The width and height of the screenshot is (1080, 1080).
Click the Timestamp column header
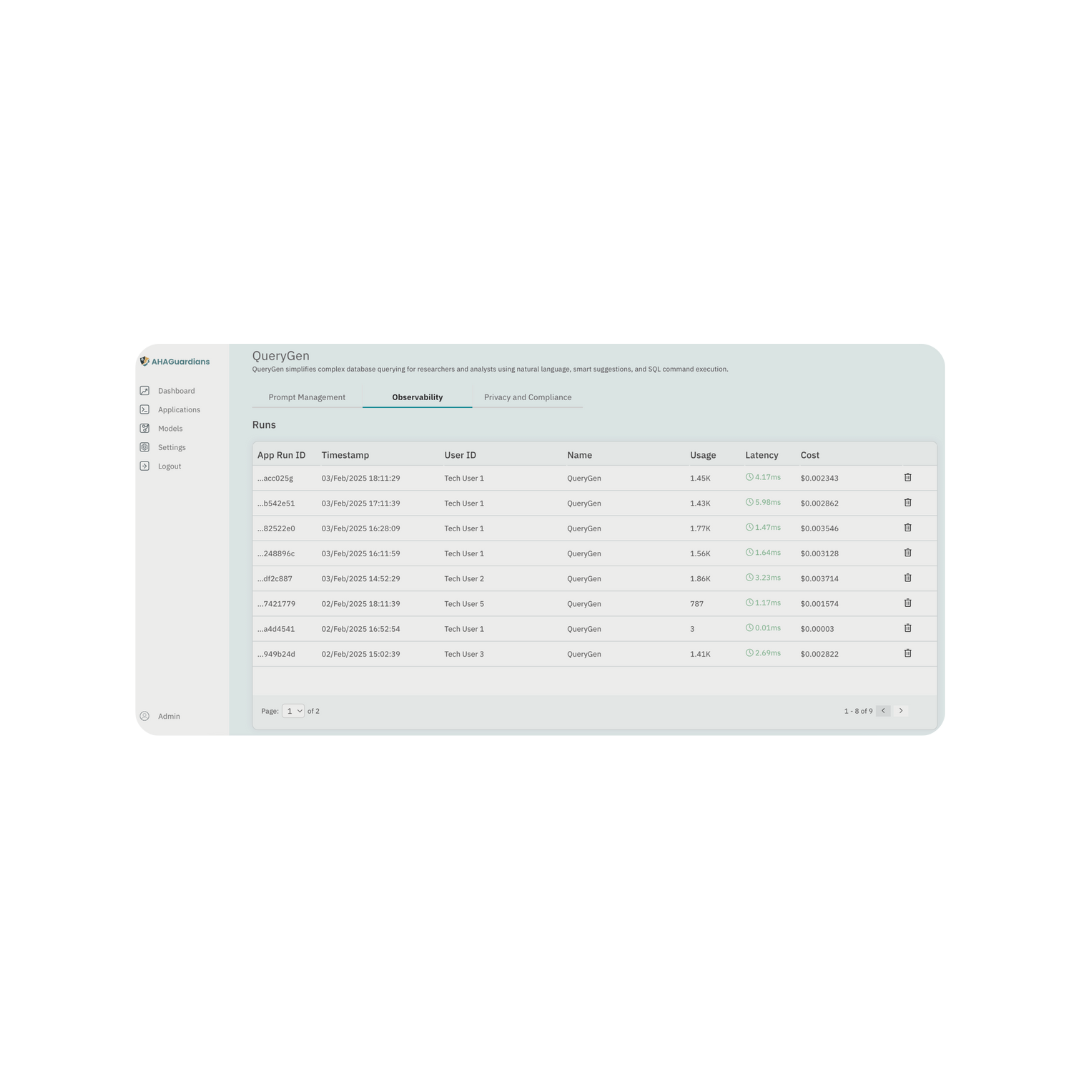point(345,455)
